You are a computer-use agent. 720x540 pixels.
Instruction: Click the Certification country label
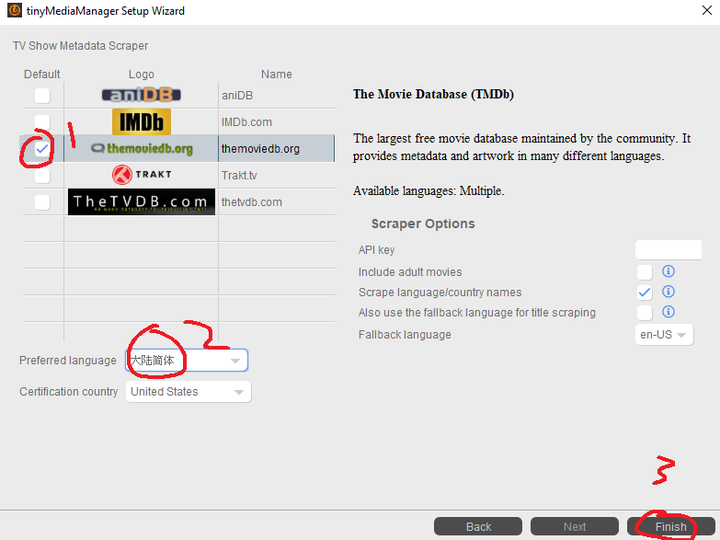click(x=68, y=392)
